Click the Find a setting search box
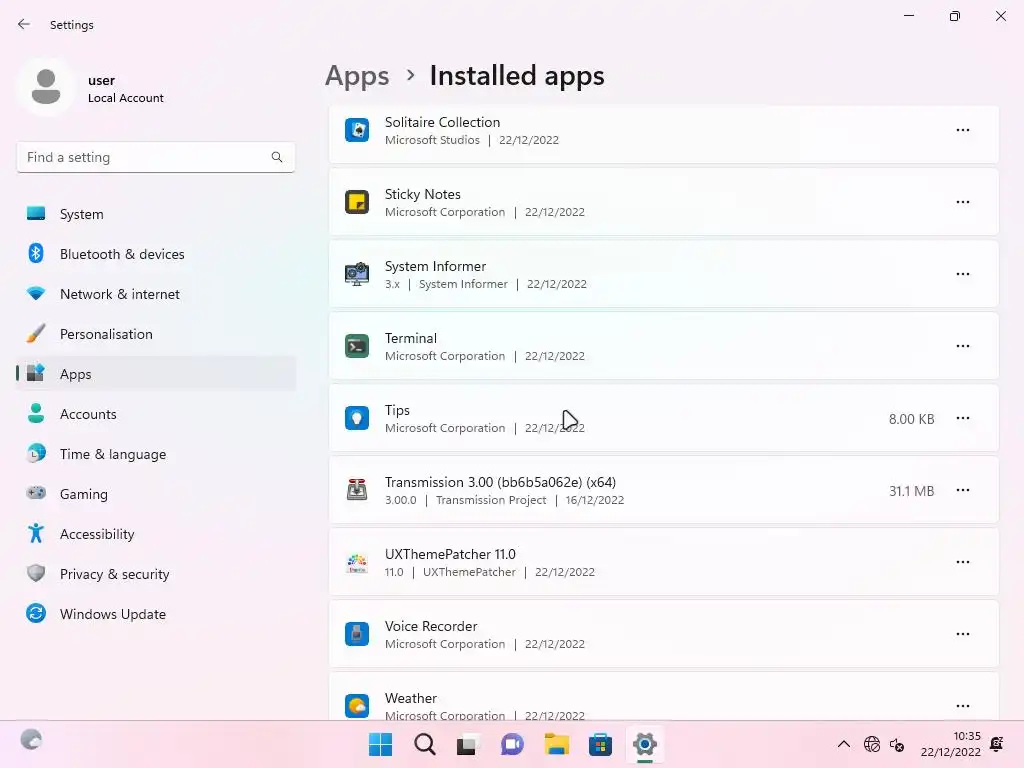 coord(155,157)
